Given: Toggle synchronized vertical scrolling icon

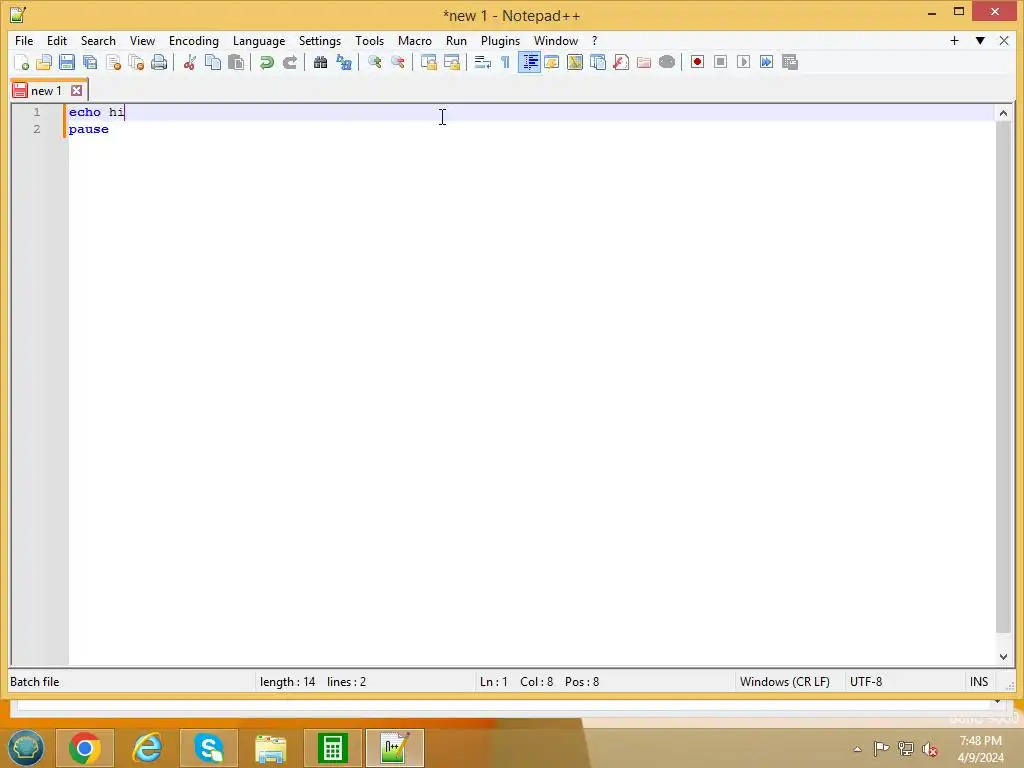Looking at the screenshot, I should [x=428, y=62].
